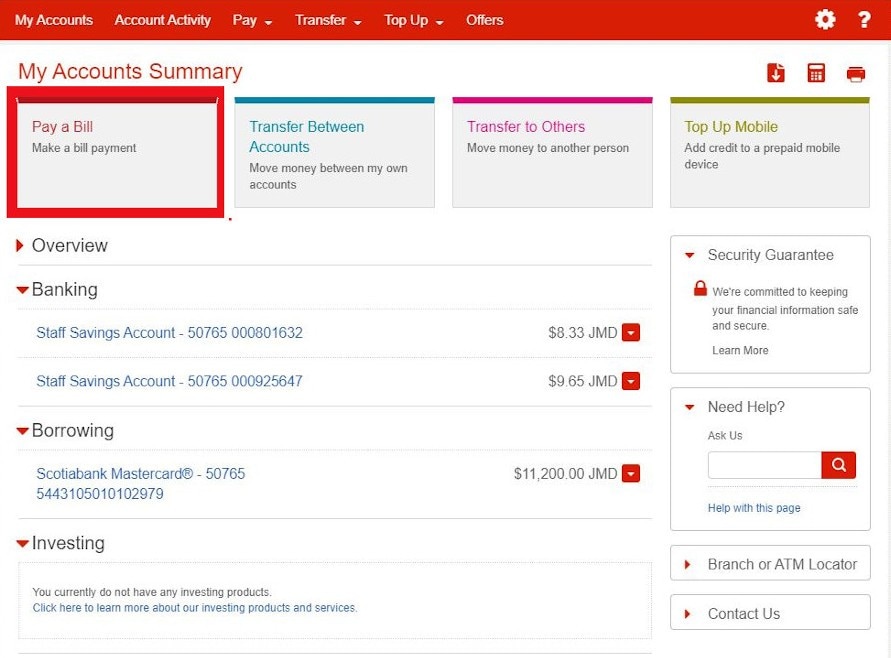The width and height of the screenshot is (891, 658).
Task: Click the Ask Us search magnifier icon
Action: point(838,465)
